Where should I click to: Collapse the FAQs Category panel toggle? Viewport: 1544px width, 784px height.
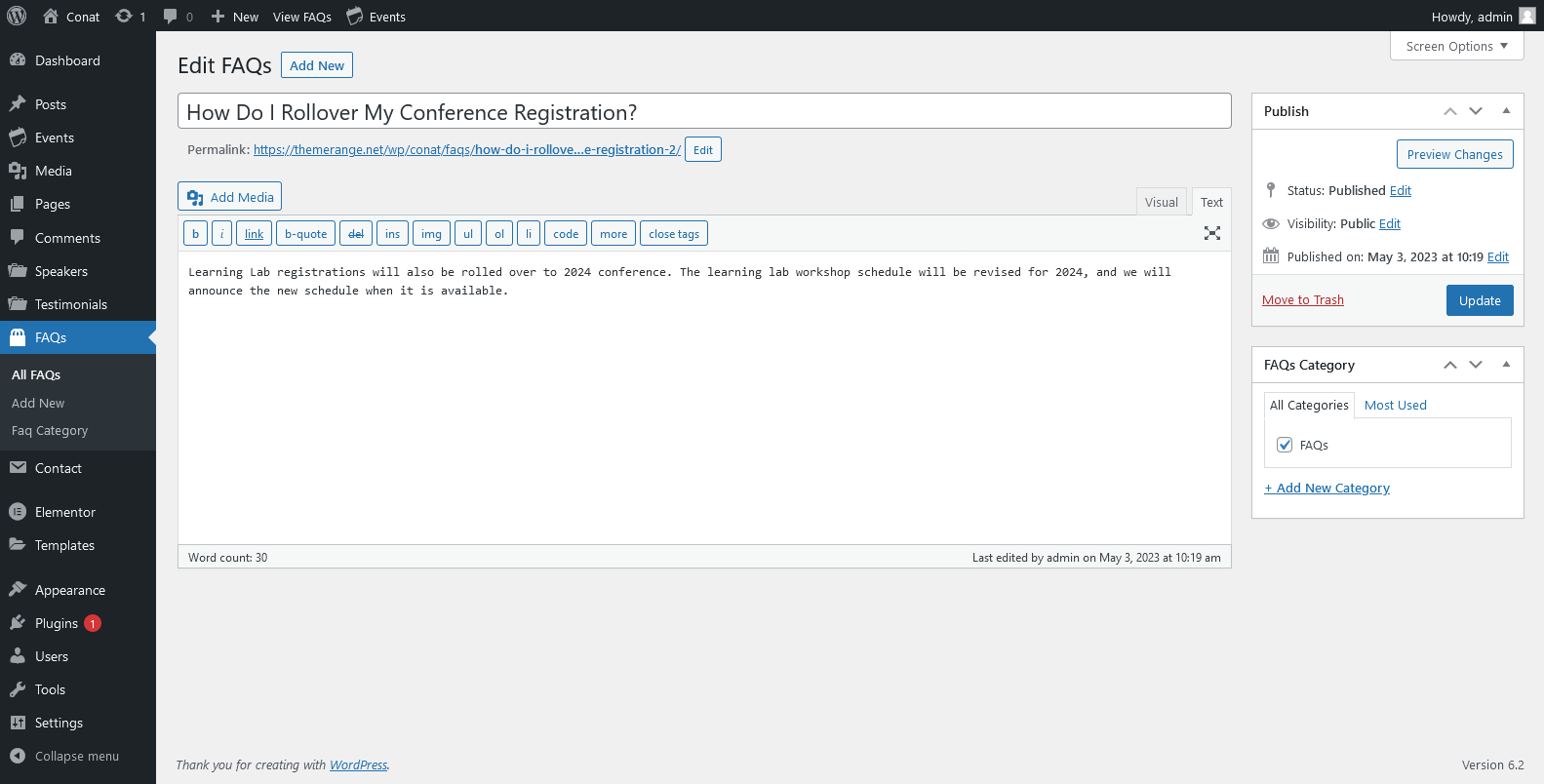pos(1506,365)
